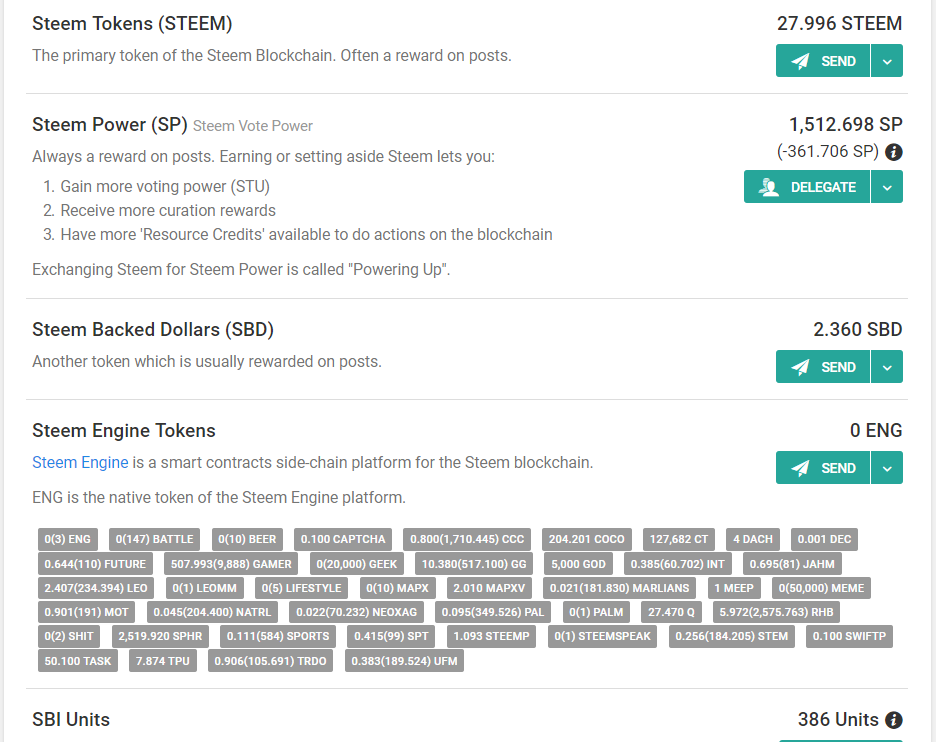Click the 1,512.698 SP balance
The width and height of the screenshot is (936, 742).
coord(845,124)
